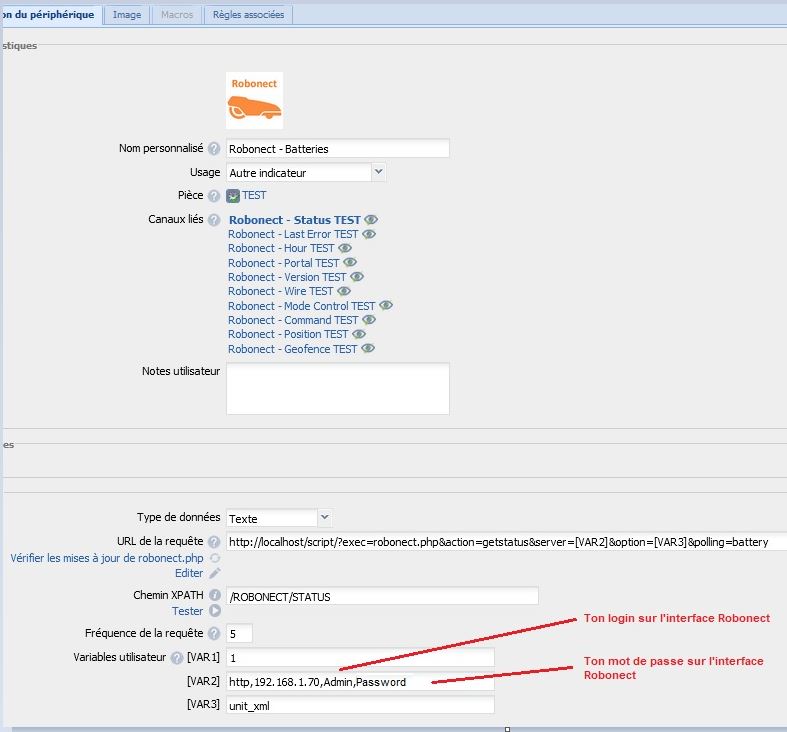
Task: Open Robonect - Command TEST link
Action: tap(293, 320)
